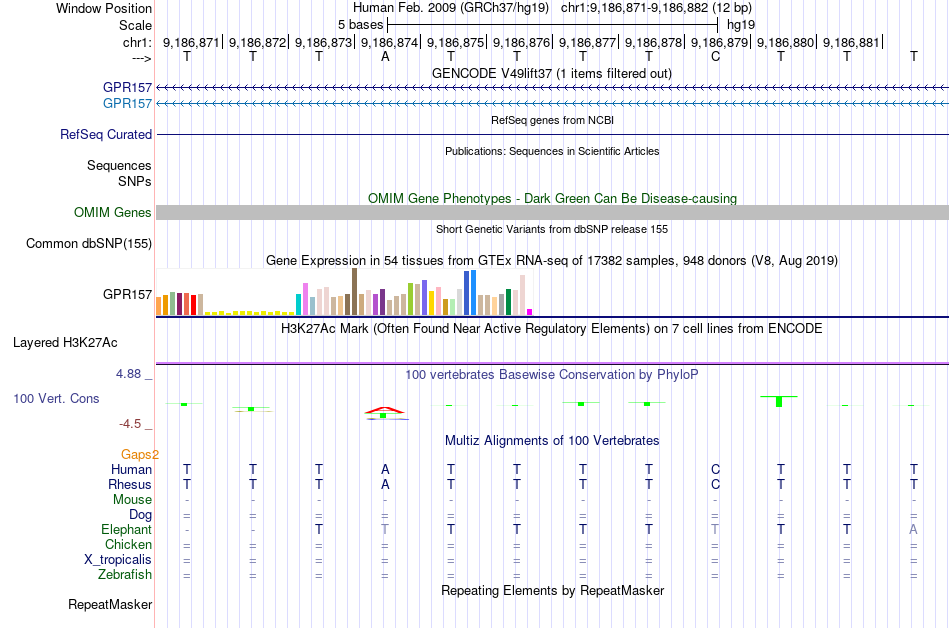Click the hg19 label beside the scale bar
The image size is (950, 628).
(741, 25)
